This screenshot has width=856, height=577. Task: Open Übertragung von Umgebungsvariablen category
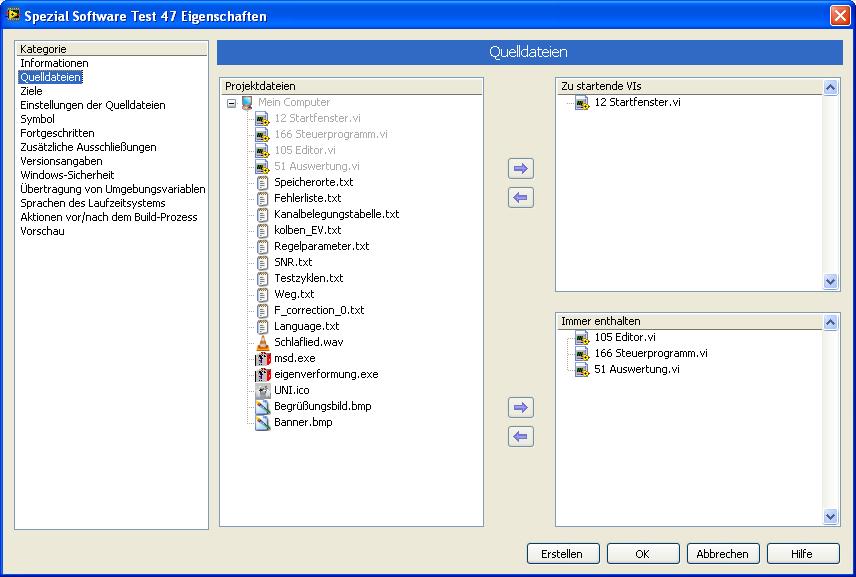point(113,189)
